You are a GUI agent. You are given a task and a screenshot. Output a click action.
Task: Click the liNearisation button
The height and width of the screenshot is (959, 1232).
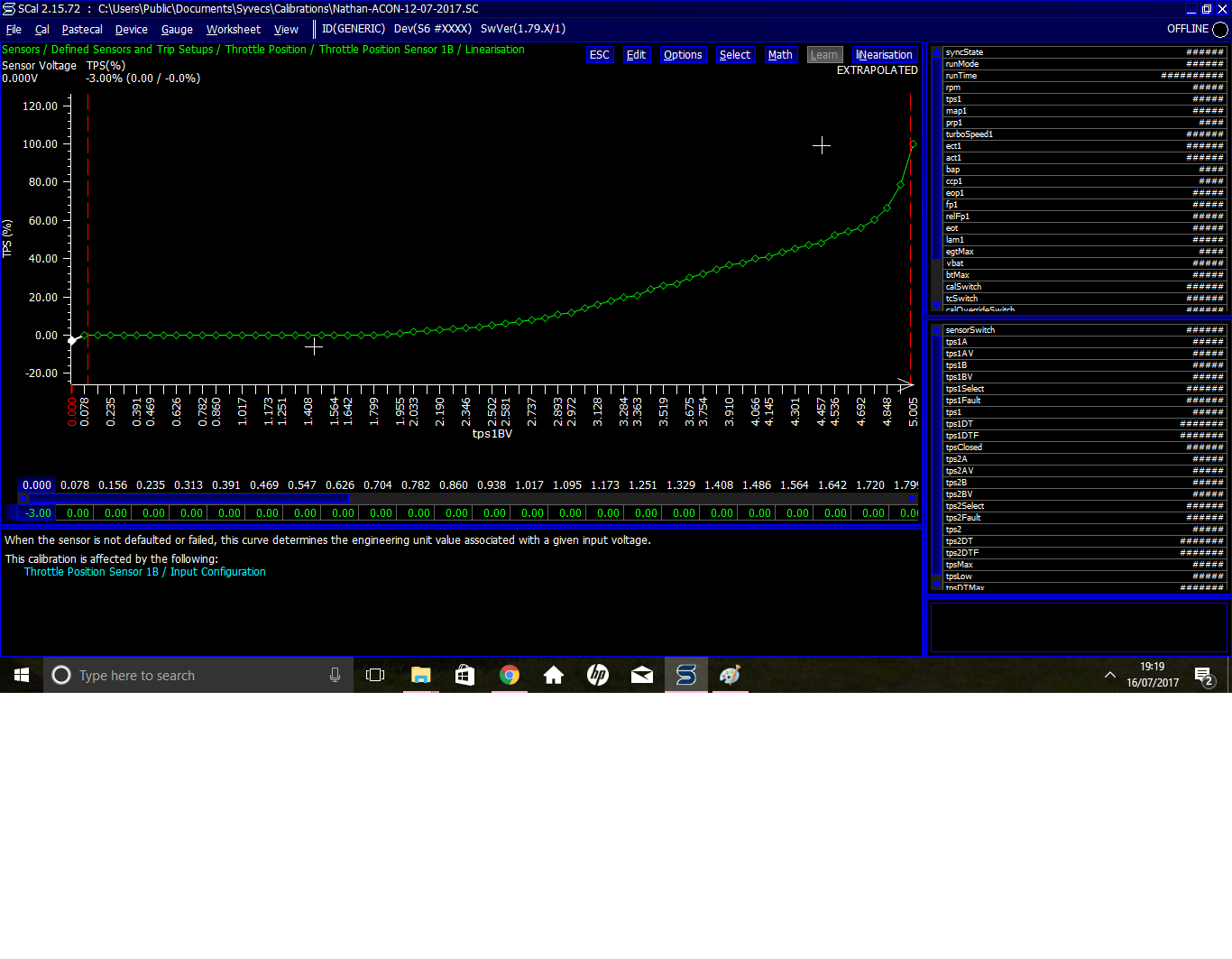click(x=884, y=55)
